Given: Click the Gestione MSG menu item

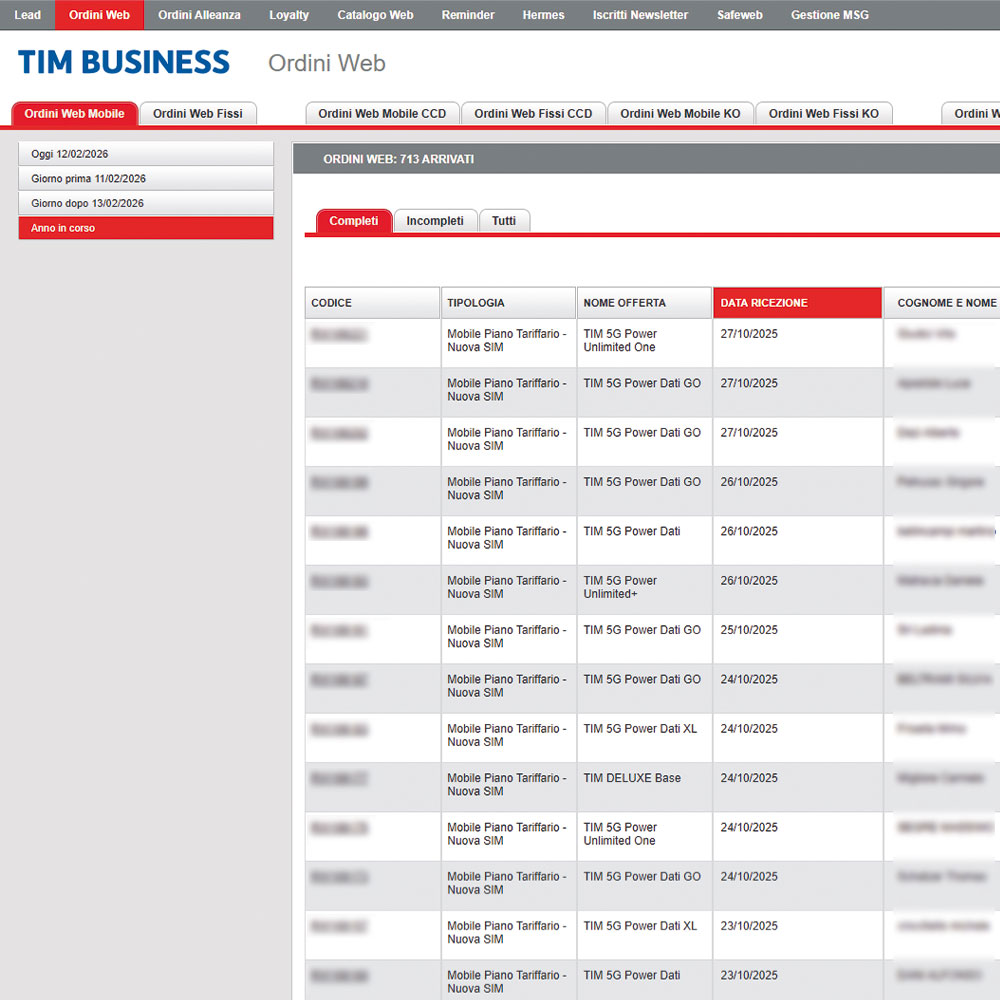Looking at the screenshot, I should point(829,15).
